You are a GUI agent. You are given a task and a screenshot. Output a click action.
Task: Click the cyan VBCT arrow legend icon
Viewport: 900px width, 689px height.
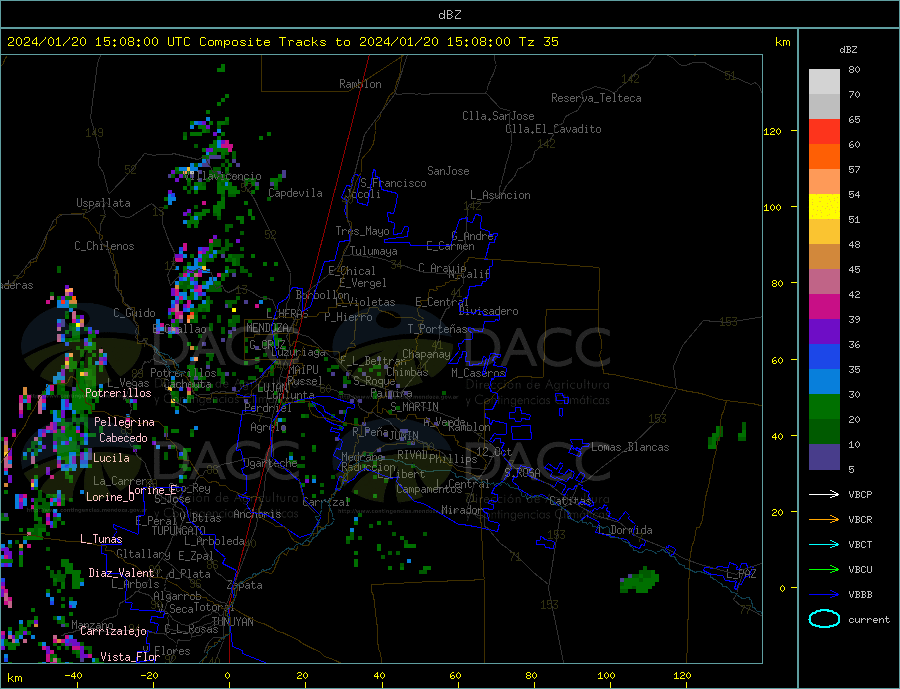(x=824, y=544)
